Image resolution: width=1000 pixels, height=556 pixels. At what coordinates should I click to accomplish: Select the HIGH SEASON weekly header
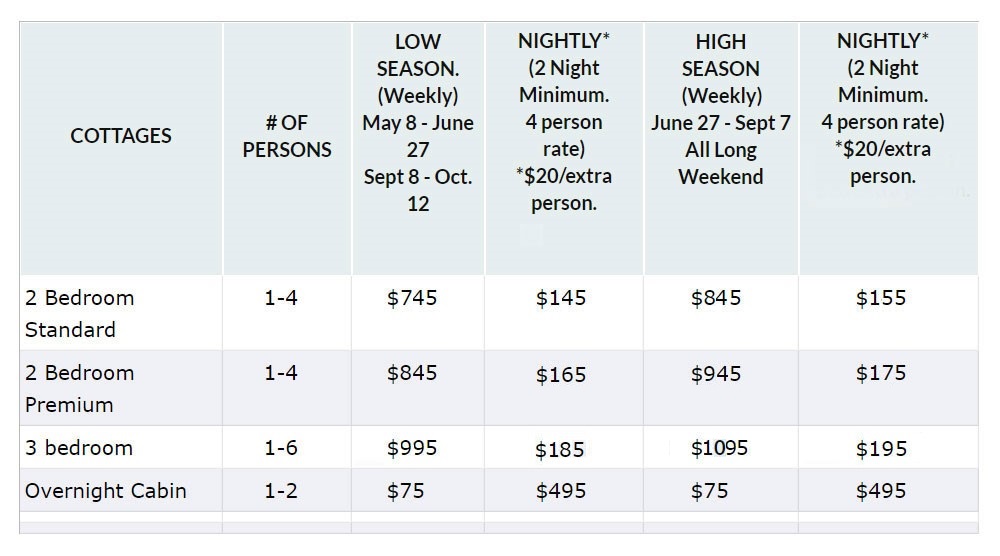coord(721,109)
